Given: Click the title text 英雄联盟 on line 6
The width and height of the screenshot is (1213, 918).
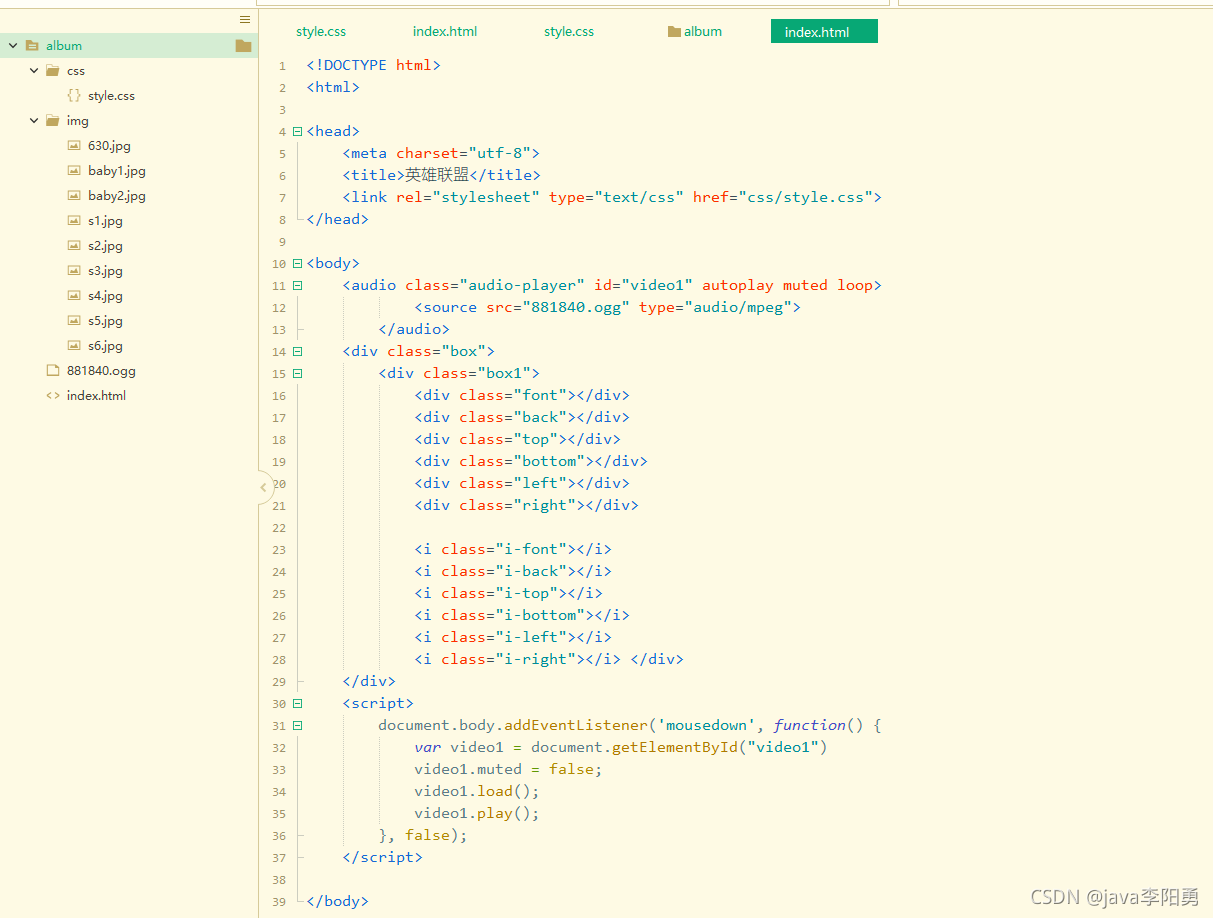Looking at the screenshot, I should (437, 175).
